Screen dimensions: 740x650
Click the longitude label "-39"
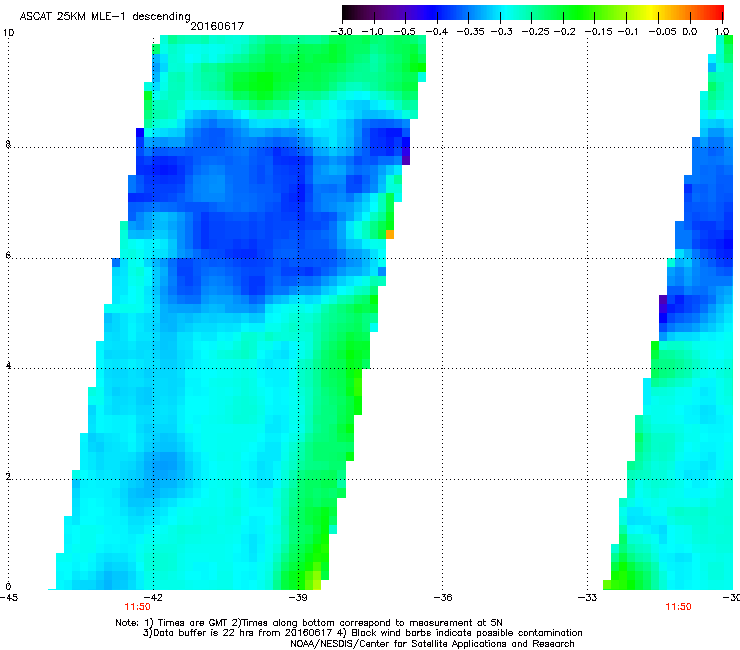pos(298,598)
